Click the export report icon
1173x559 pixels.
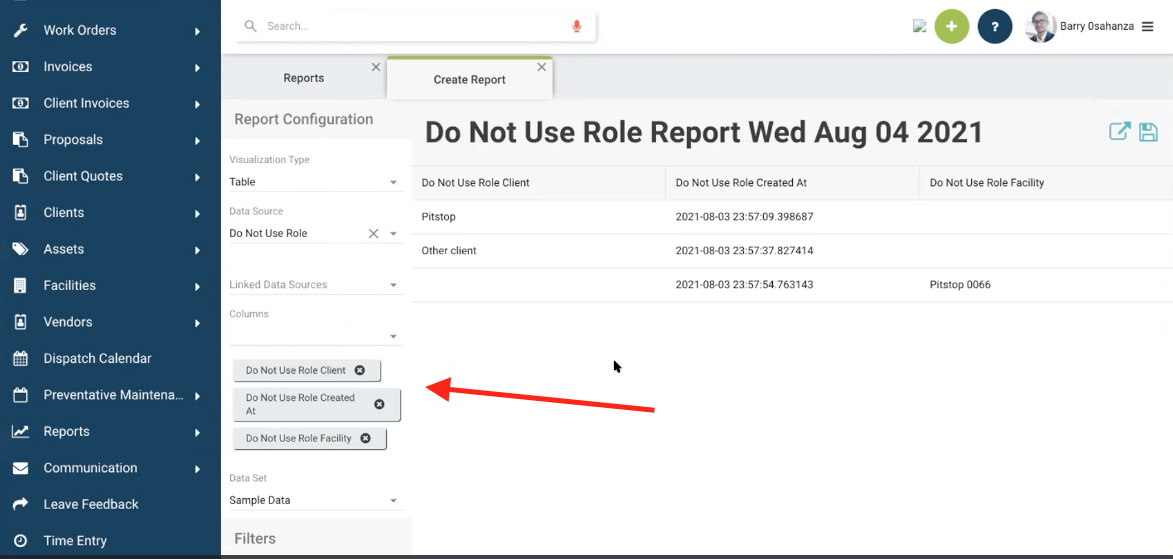pyautogui.click(x=1119, y=132)
